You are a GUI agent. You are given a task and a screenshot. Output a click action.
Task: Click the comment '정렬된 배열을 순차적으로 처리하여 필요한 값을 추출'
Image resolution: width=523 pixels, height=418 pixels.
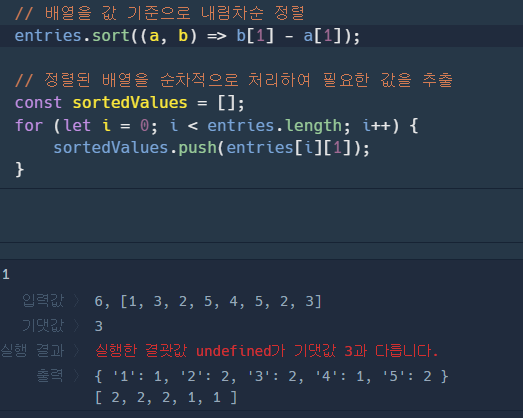click(234, 80)
